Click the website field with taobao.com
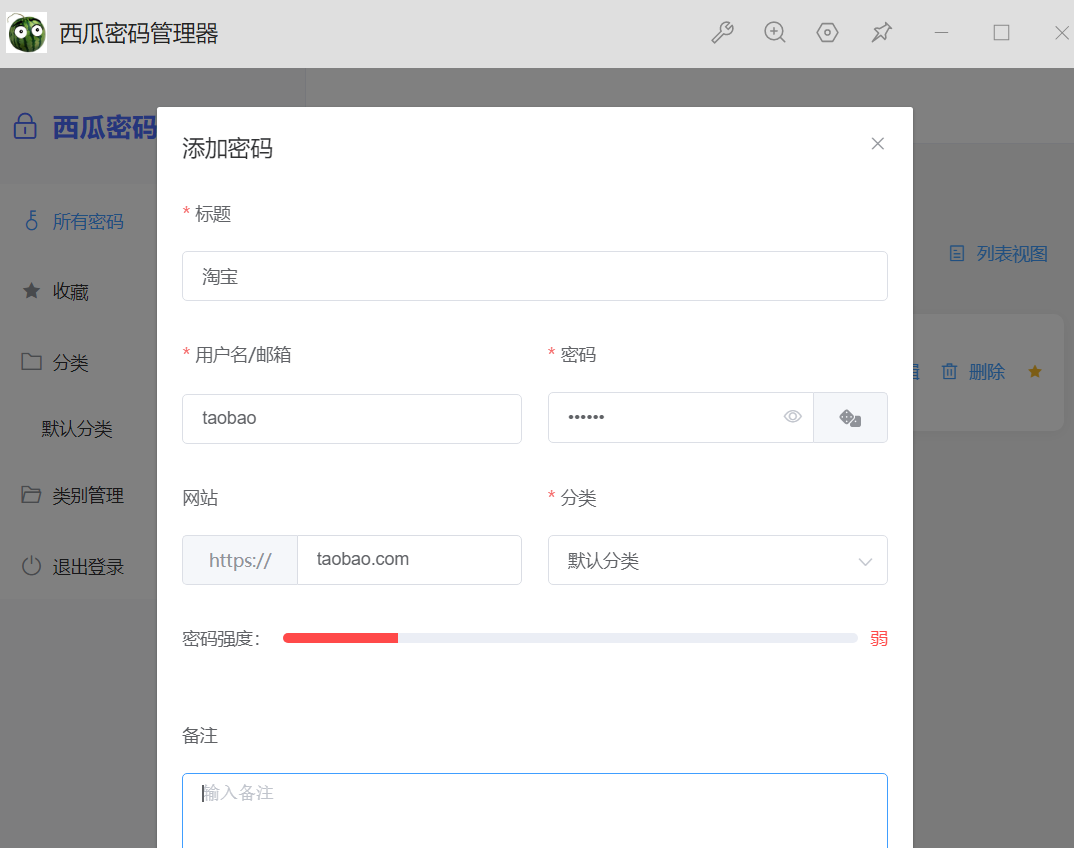1074x848 pixels. click(x=410, y=560)
